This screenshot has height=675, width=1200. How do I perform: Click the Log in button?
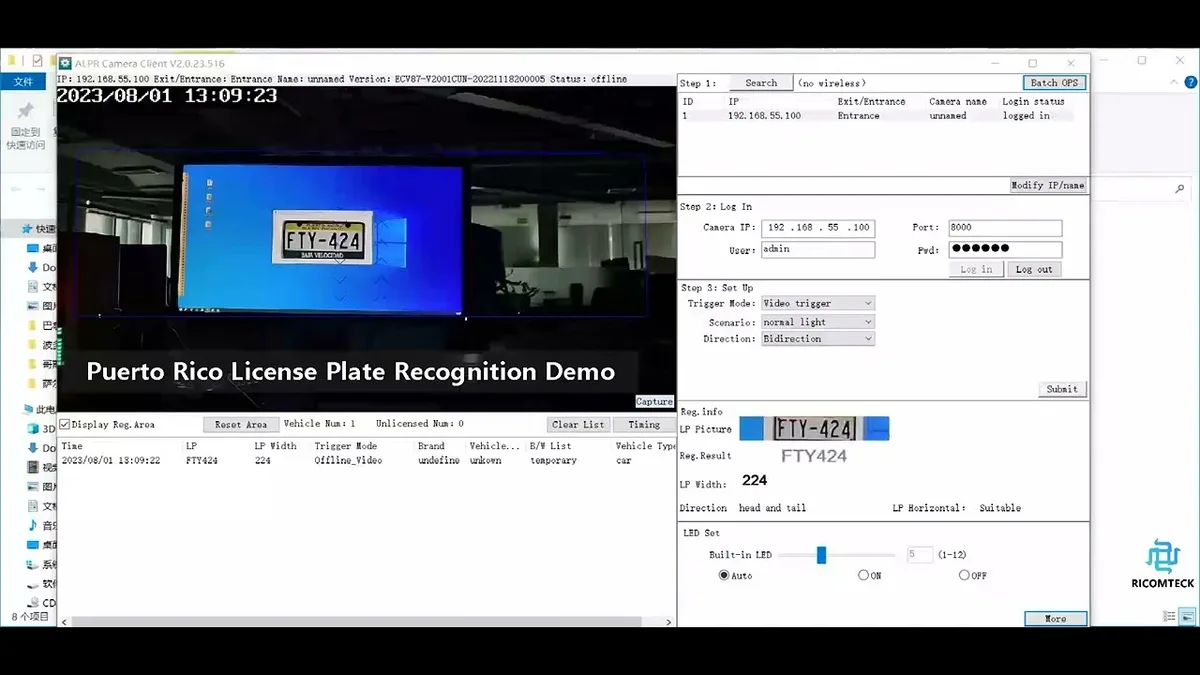976,269
